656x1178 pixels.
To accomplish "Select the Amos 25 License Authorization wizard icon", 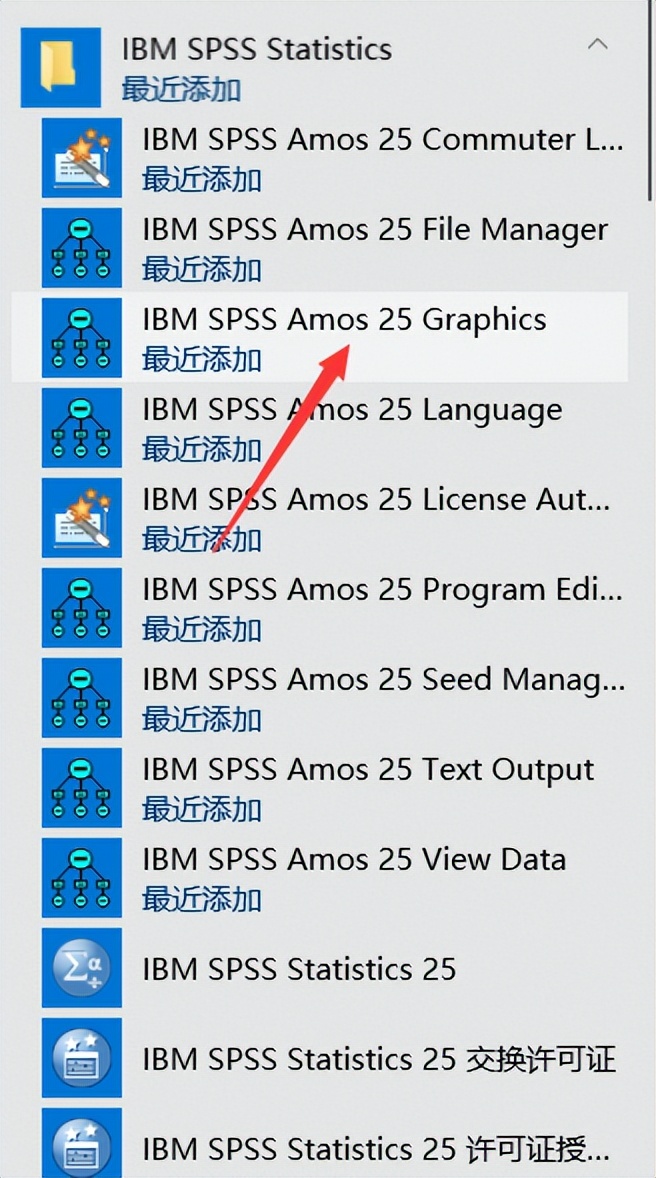I will [x=81, y=517].
